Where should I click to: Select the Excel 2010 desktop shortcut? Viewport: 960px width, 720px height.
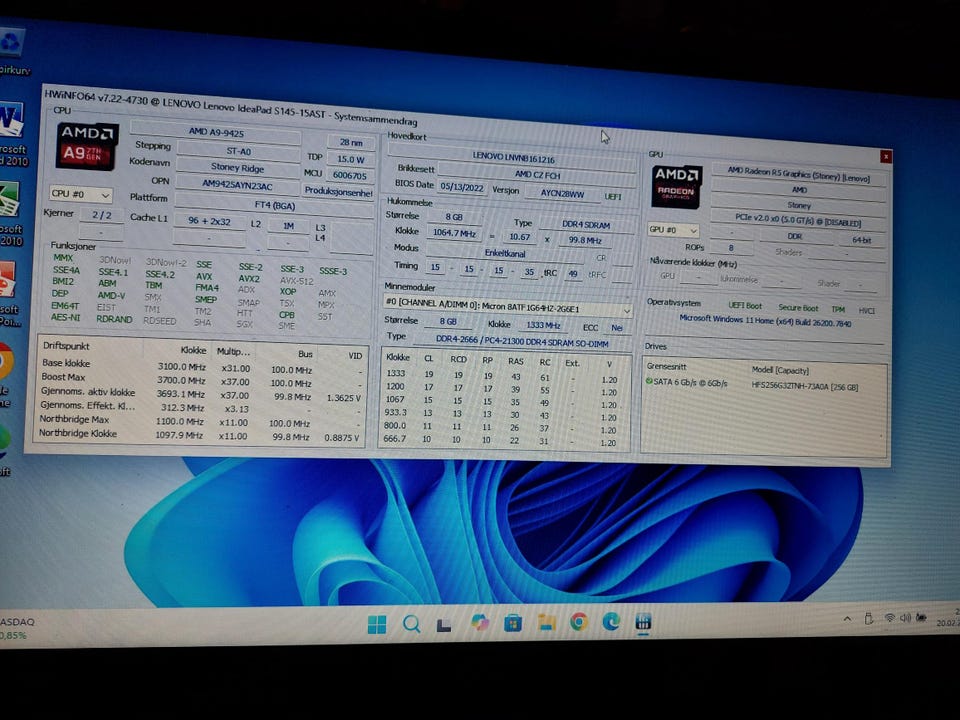click(11, 213)
